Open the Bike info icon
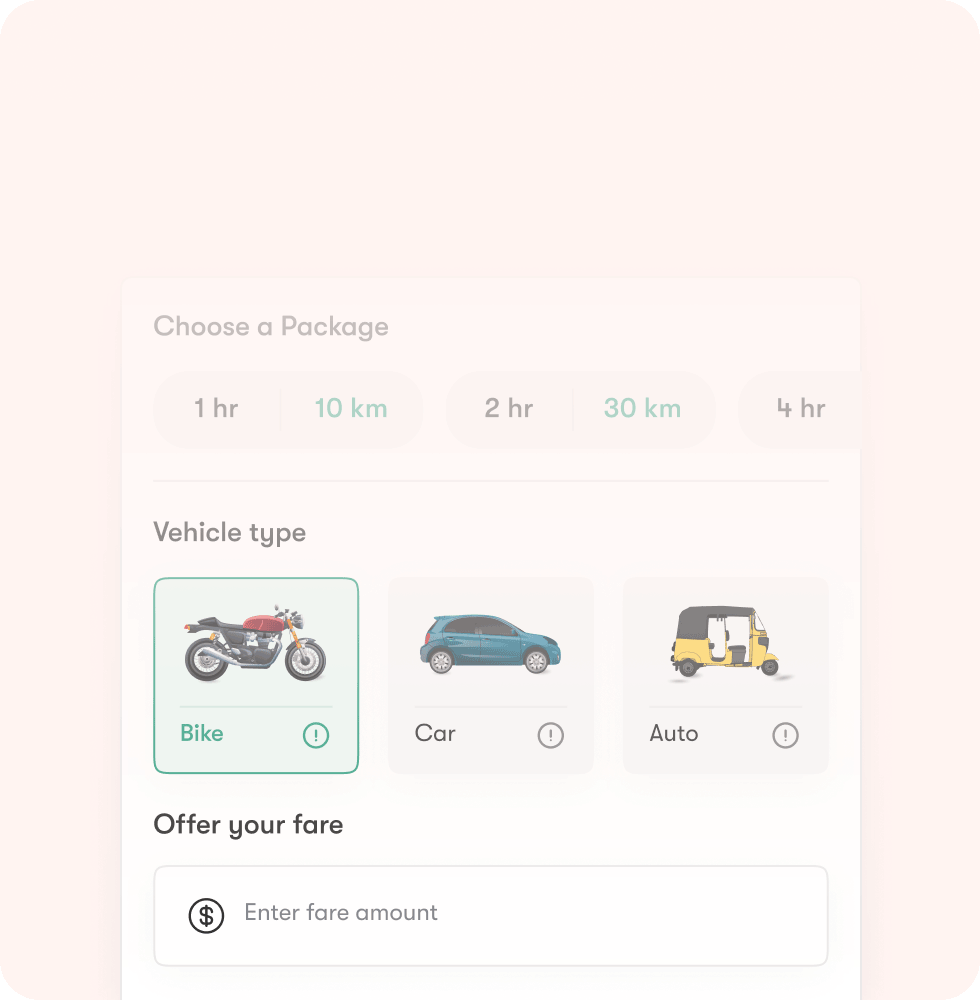 316,735
